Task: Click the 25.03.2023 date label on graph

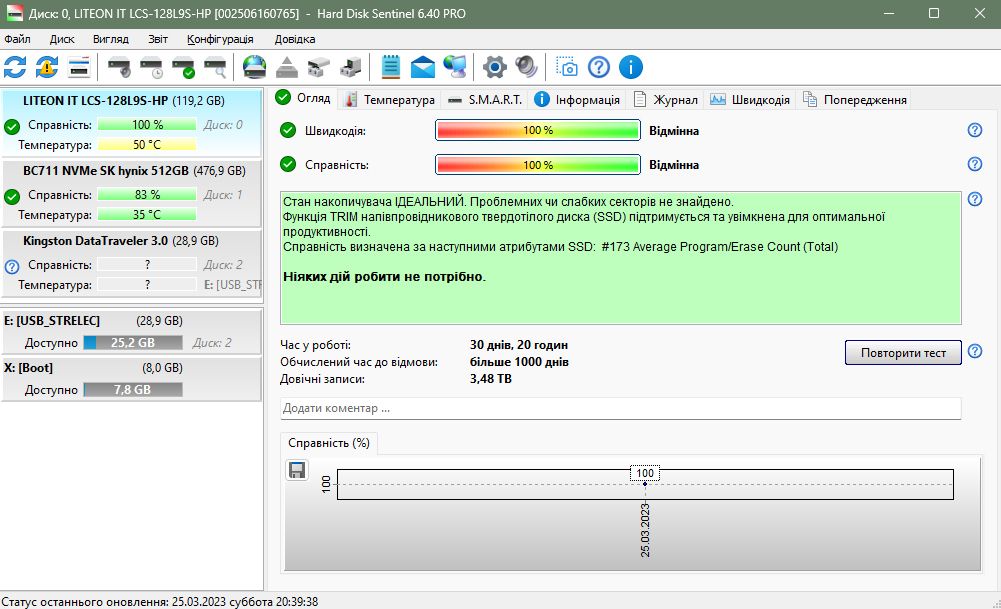Action: click(645, 530)
